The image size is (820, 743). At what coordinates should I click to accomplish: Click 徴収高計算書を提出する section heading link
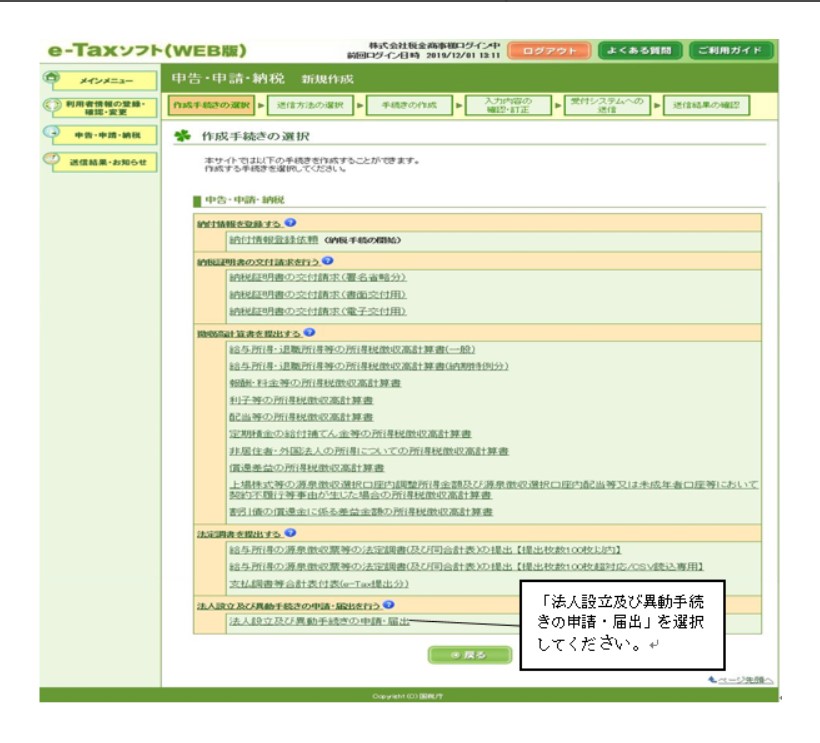coord(249,333)
